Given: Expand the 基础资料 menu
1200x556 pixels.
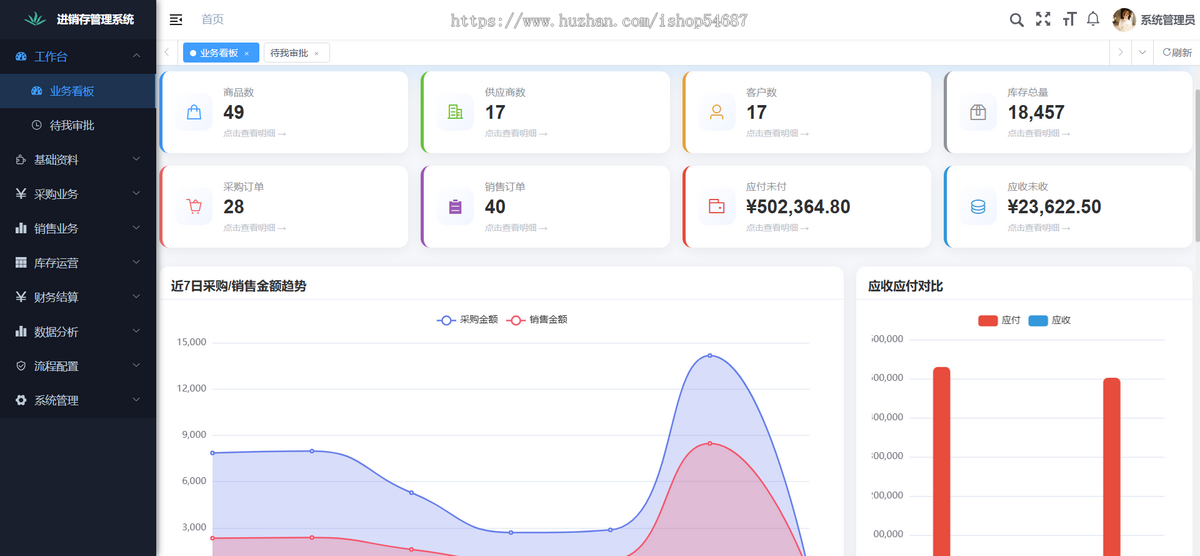Looking at the screenshot, I should click(x=78, y=159).
